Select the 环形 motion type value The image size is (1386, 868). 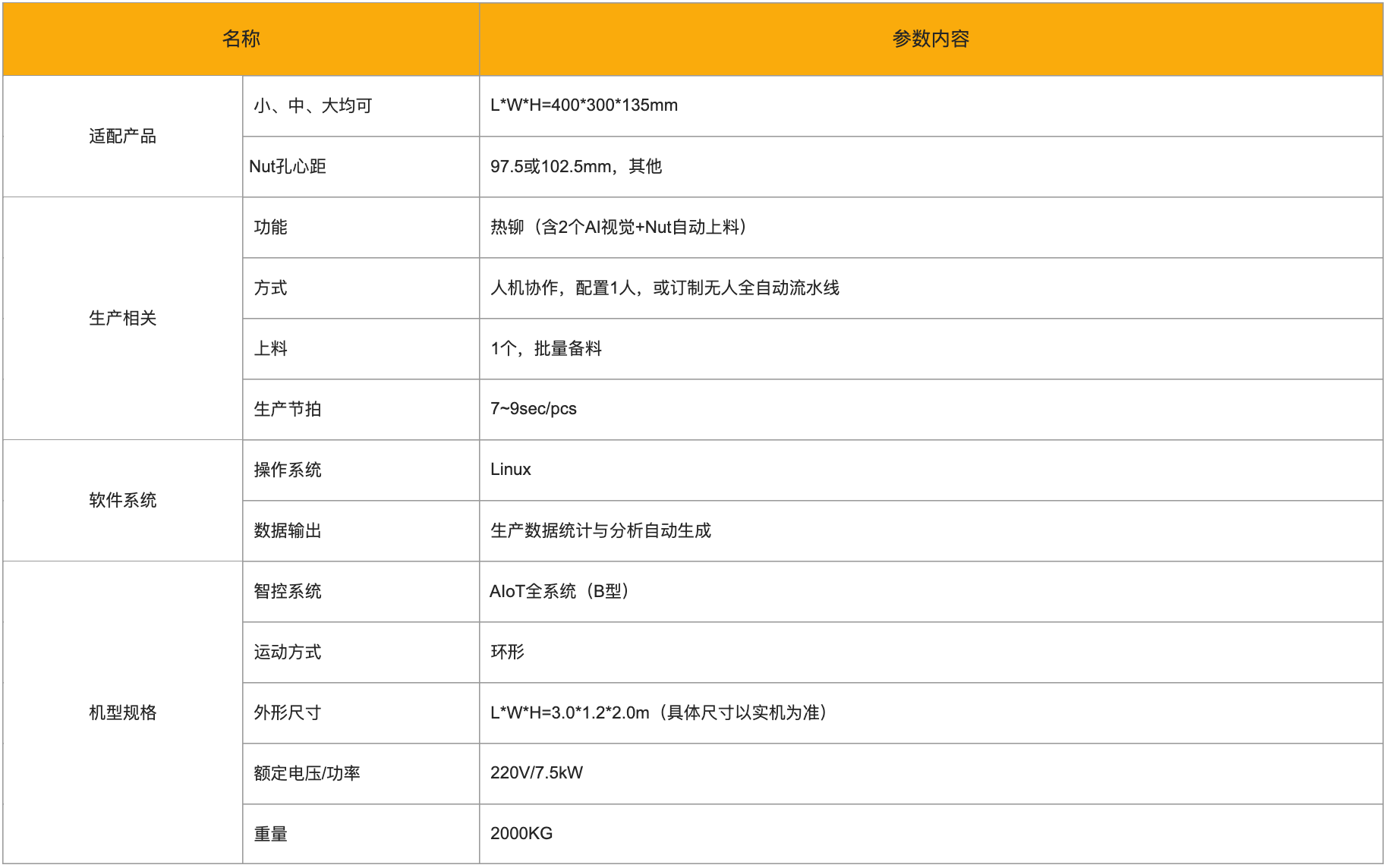(507, 653)
